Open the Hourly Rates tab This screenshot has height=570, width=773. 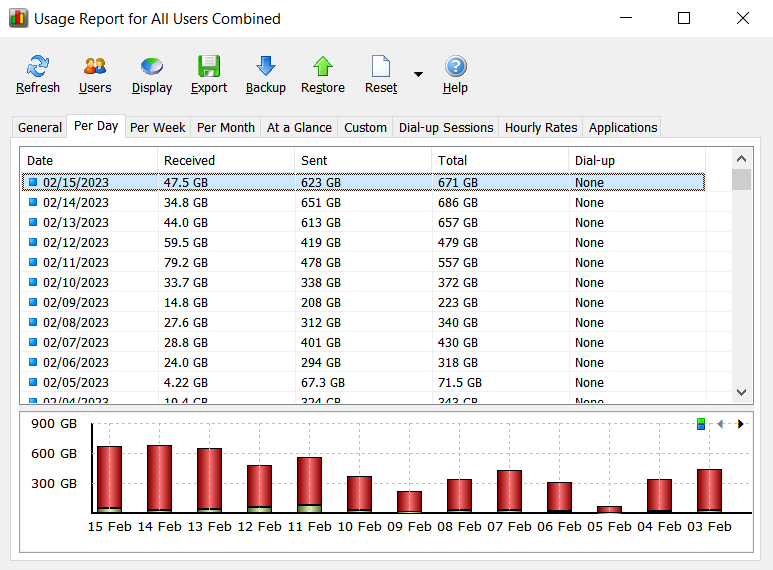point(541,127)
